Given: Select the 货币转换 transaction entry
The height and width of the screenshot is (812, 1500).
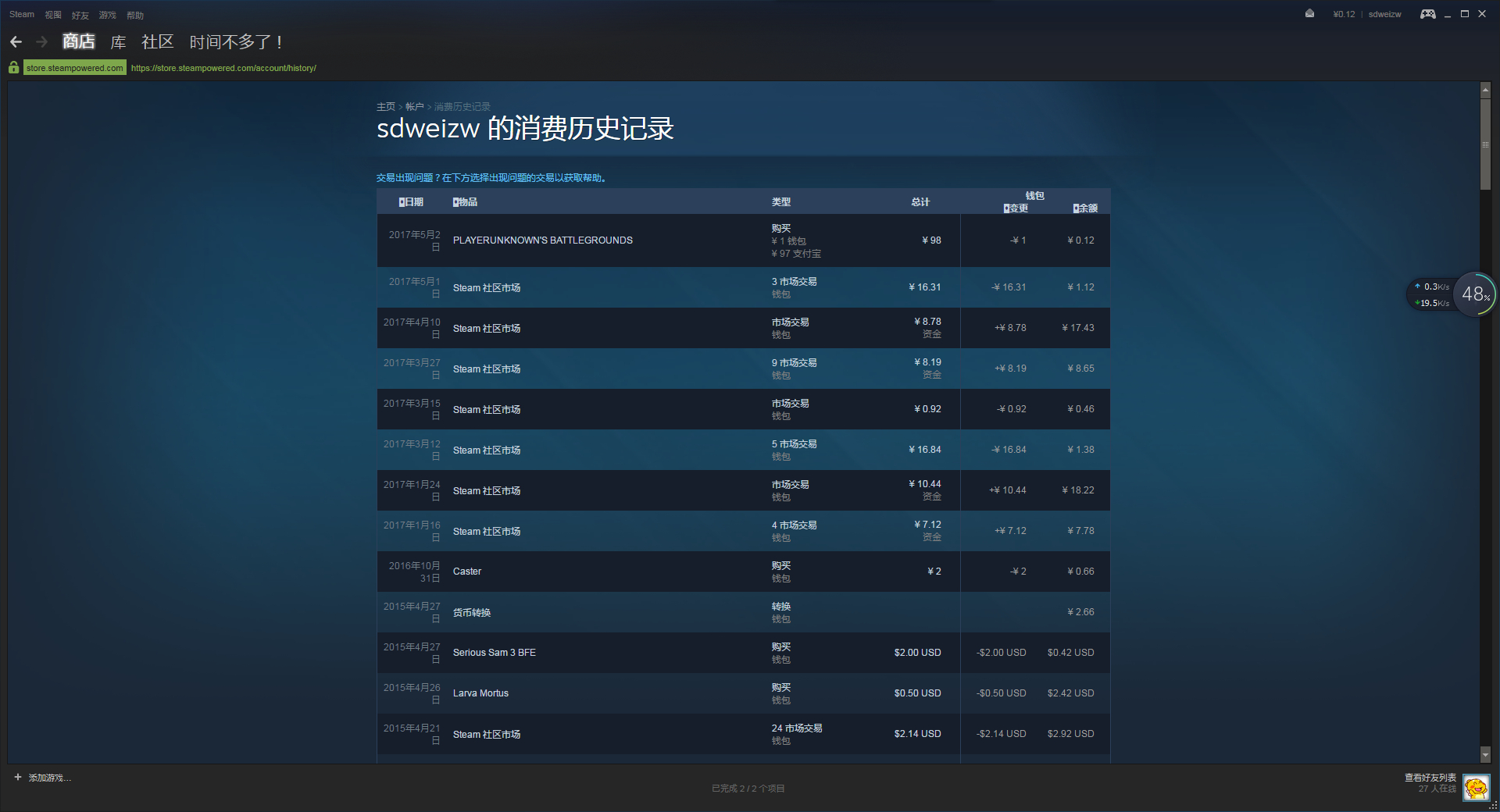Looking at the screenshot, I should tap(743, 612).
